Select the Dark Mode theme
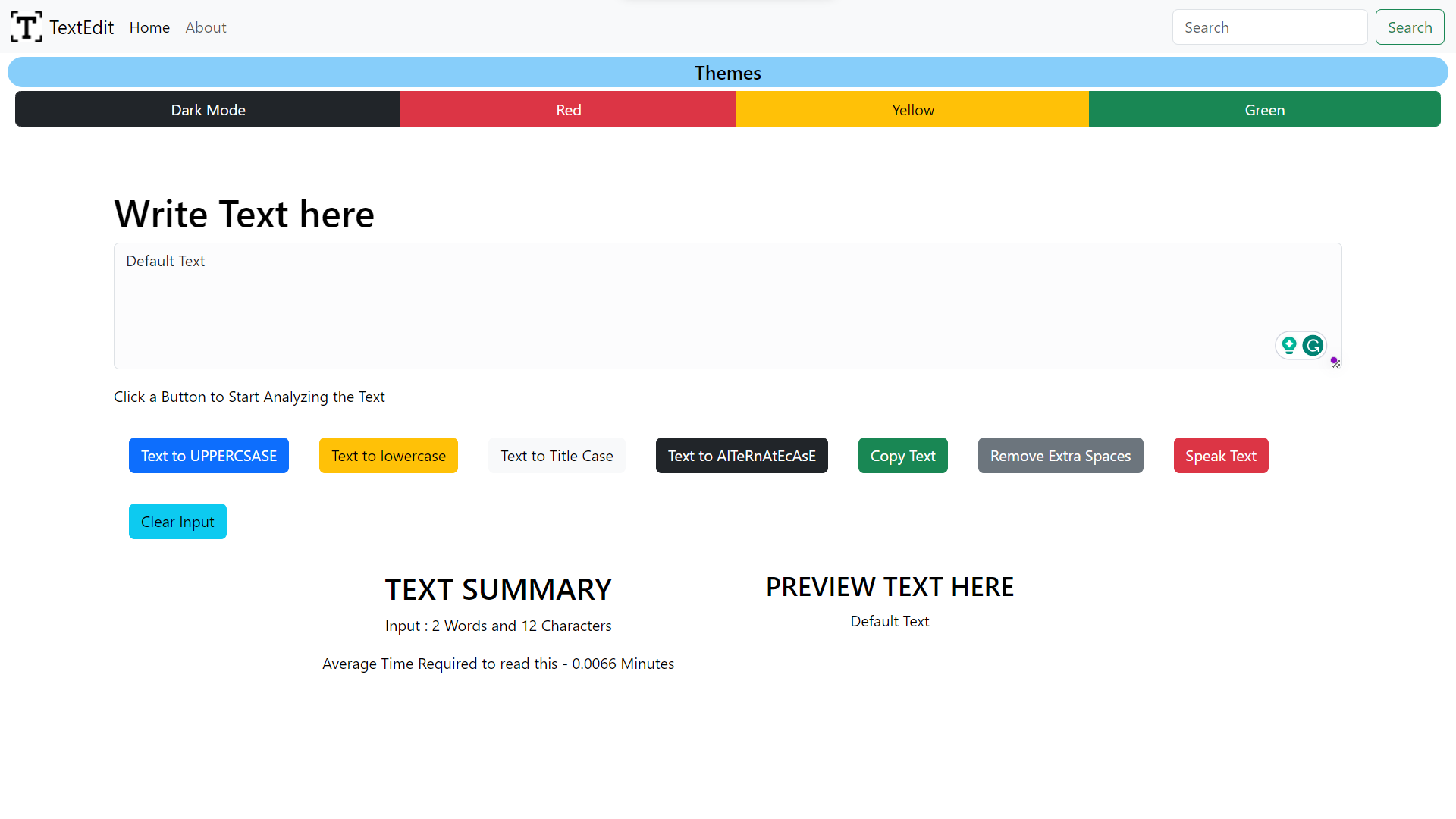 click(x=207, y=109)
